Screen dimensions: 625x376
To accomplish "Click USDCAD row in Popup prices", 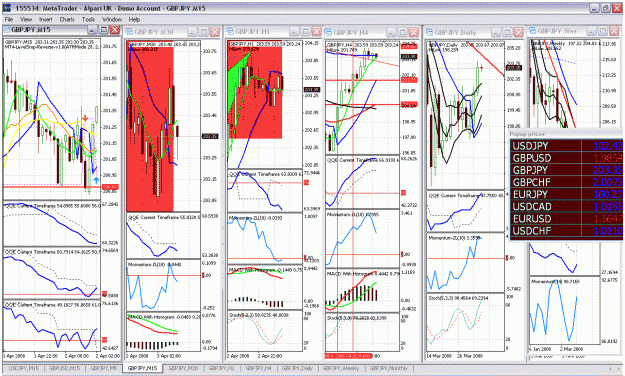I will [x=566, y=207].
